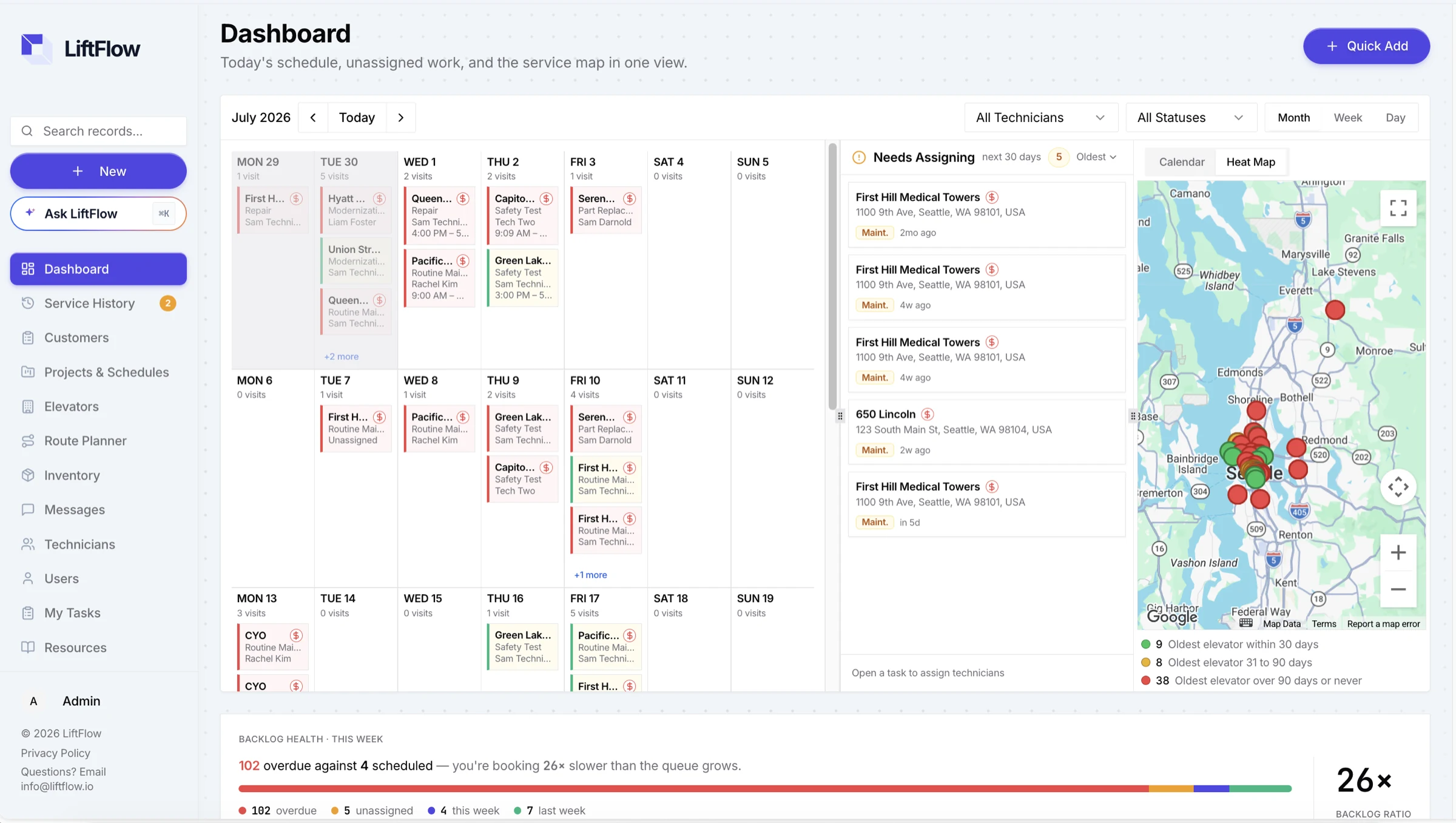Switch to Day view

[1395, 118]
